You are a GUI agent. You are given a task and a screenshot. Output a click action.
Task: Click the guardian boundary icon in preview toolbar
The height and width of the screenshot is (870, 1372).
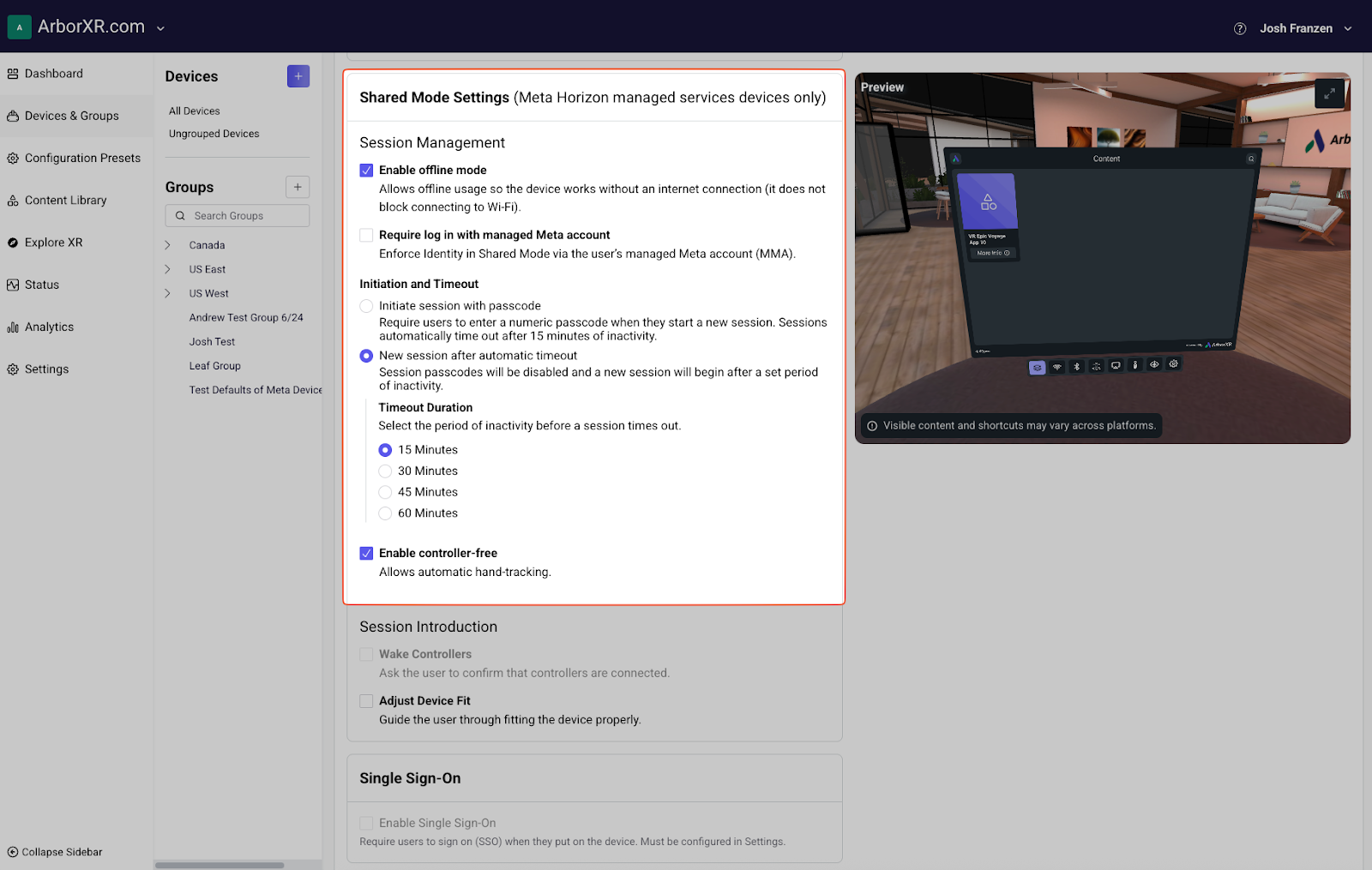(1096, 366)
